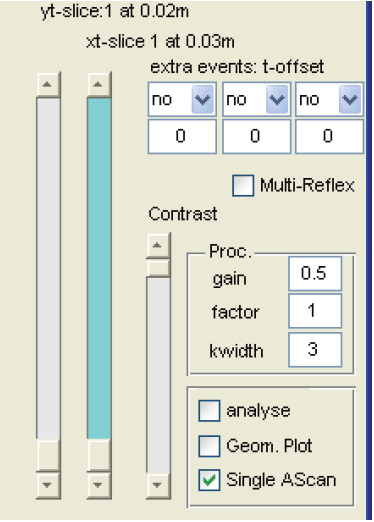
Task: Click the kwidth input field
Action: pos(315,350)
